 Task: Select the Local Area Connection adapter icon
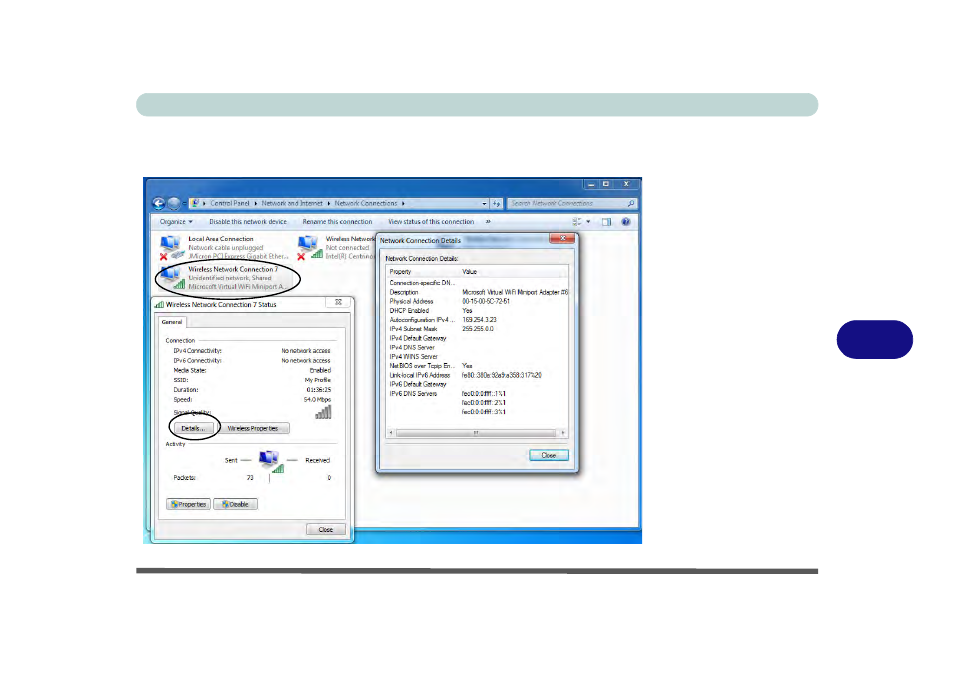pyautogui.click(x=171, y=247)
